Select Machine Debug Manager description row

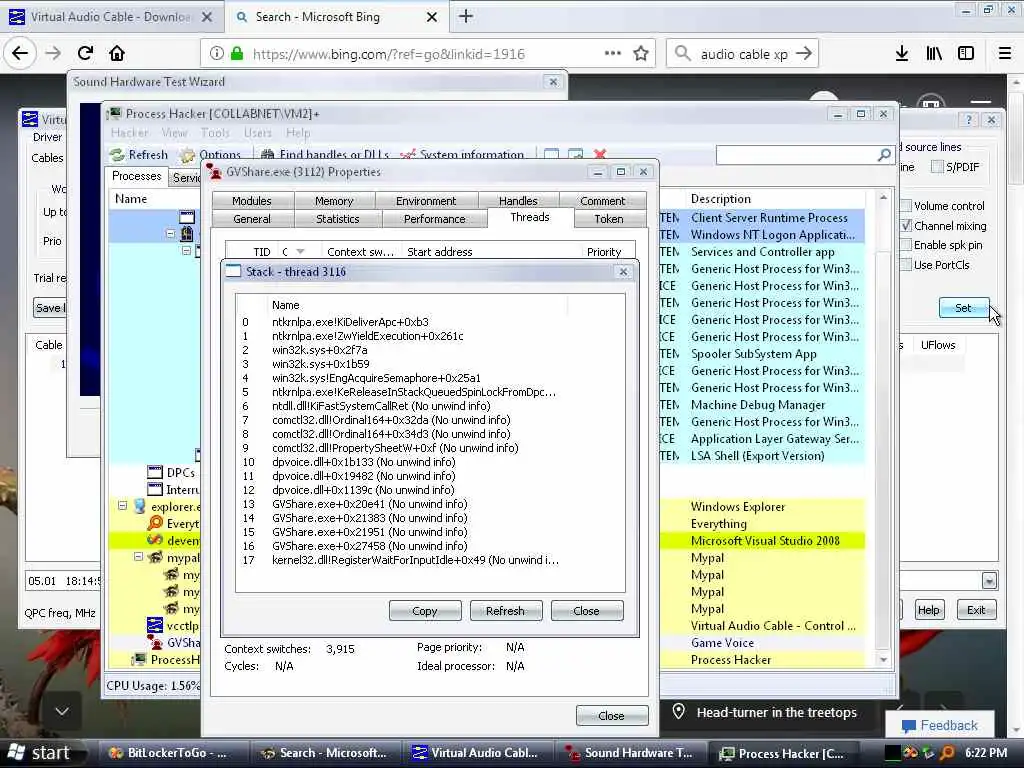tap(758, 405)
